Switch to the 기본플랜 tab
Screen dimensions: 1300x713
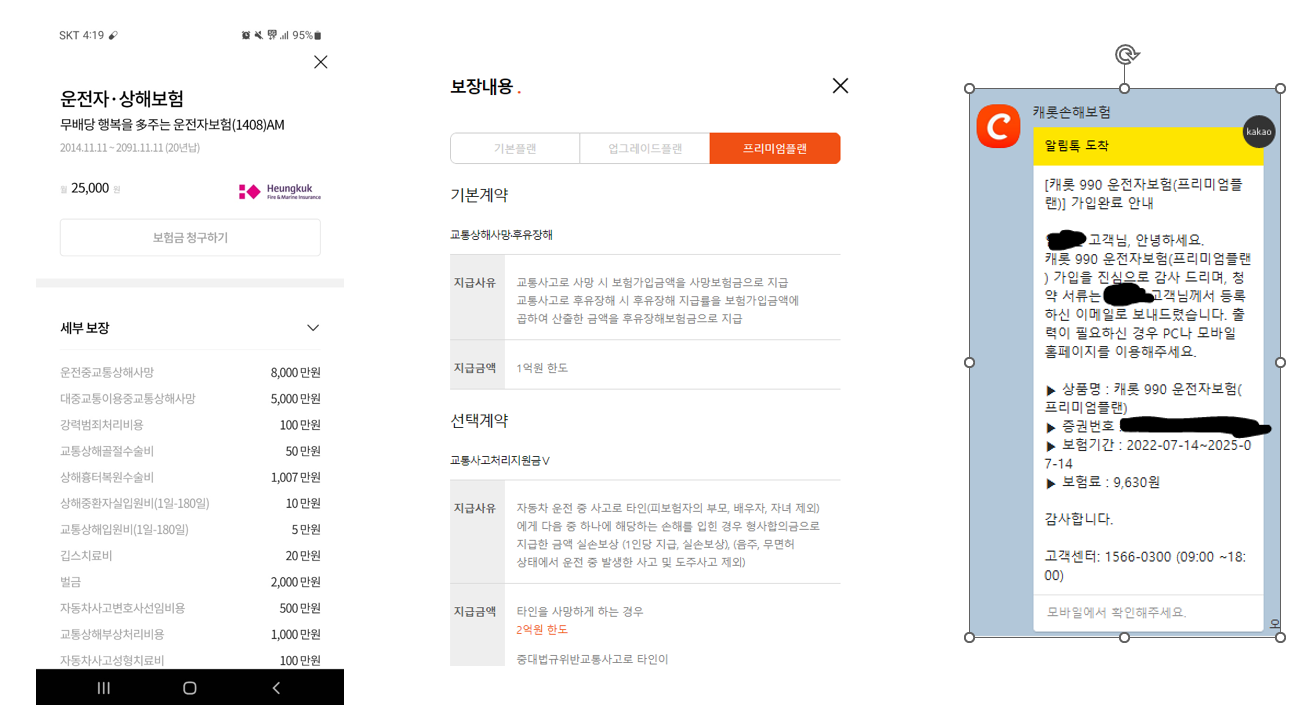(515, 148)
